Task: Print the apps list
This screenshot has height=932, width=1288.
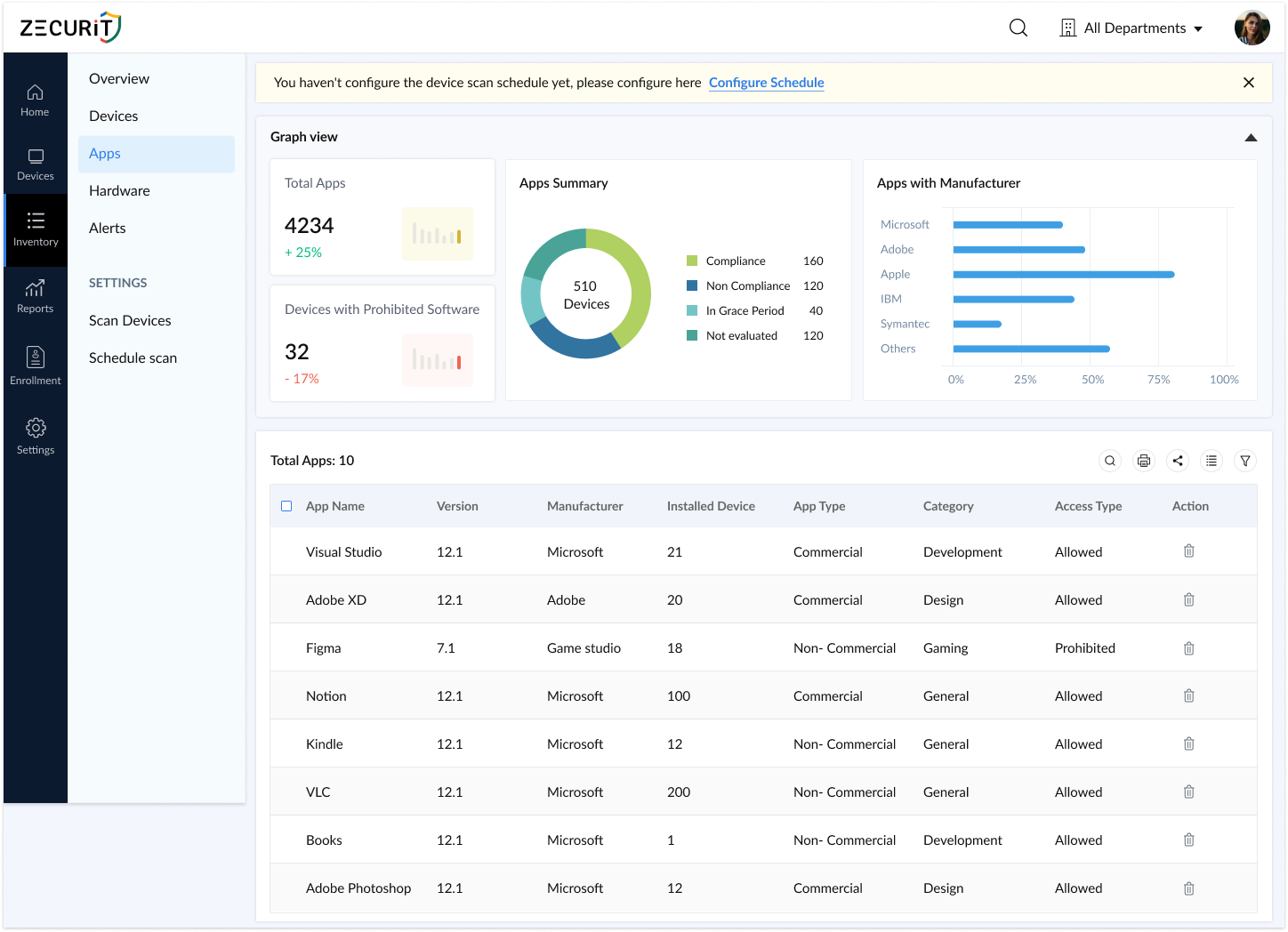Action: (1143, 461)
